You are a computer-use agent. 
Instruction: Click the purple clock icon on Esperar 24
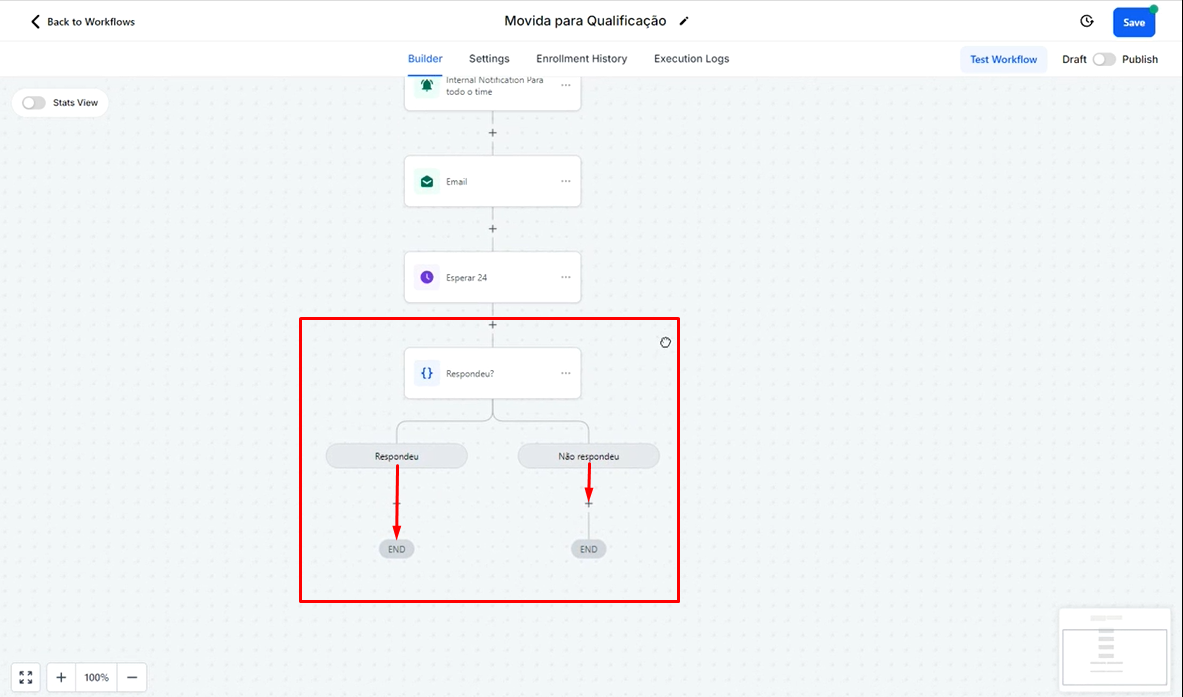pyautogui.click(x=427, y=277)
